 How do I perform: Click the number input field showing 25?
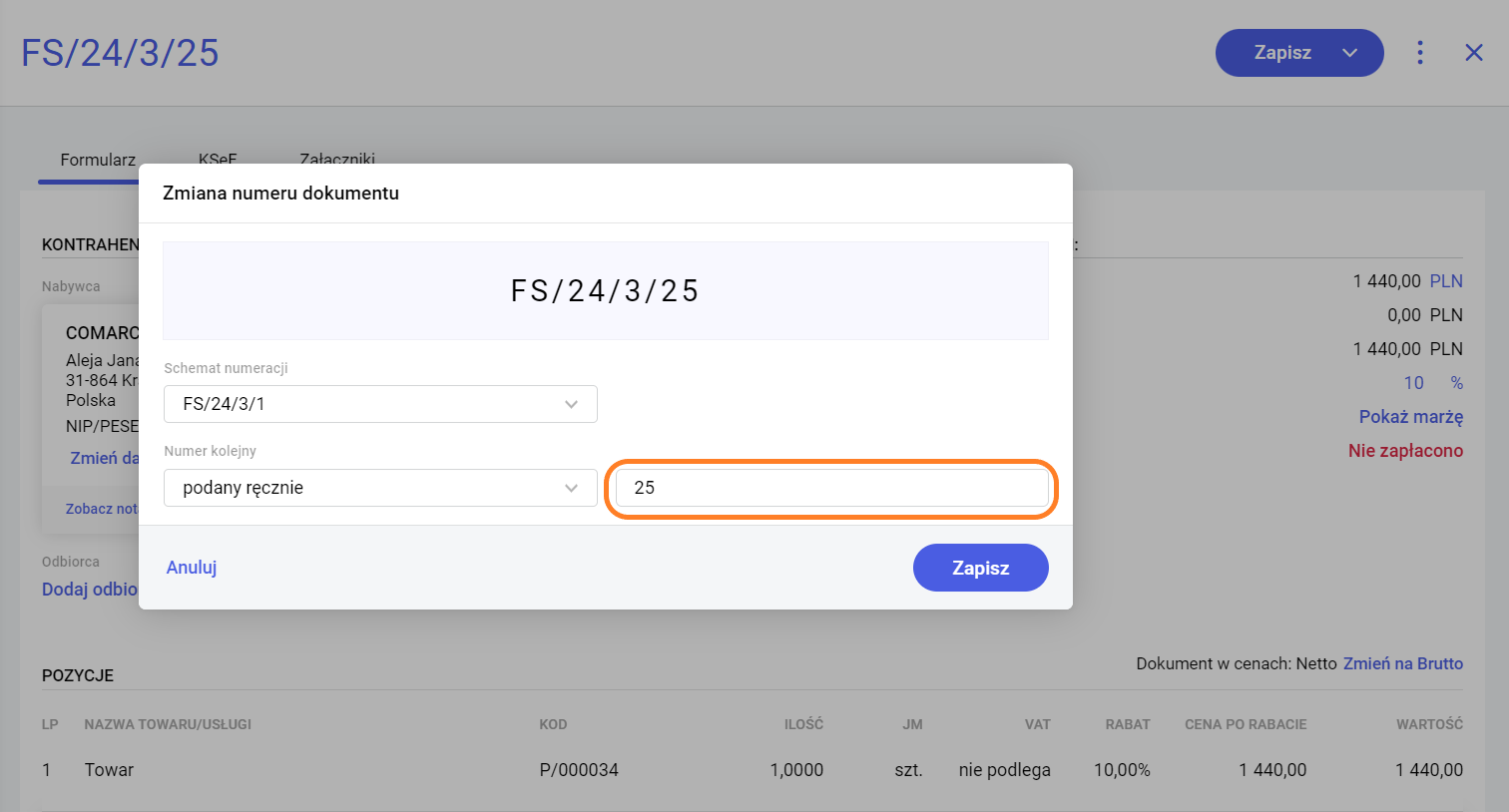[x=831, y=488]
